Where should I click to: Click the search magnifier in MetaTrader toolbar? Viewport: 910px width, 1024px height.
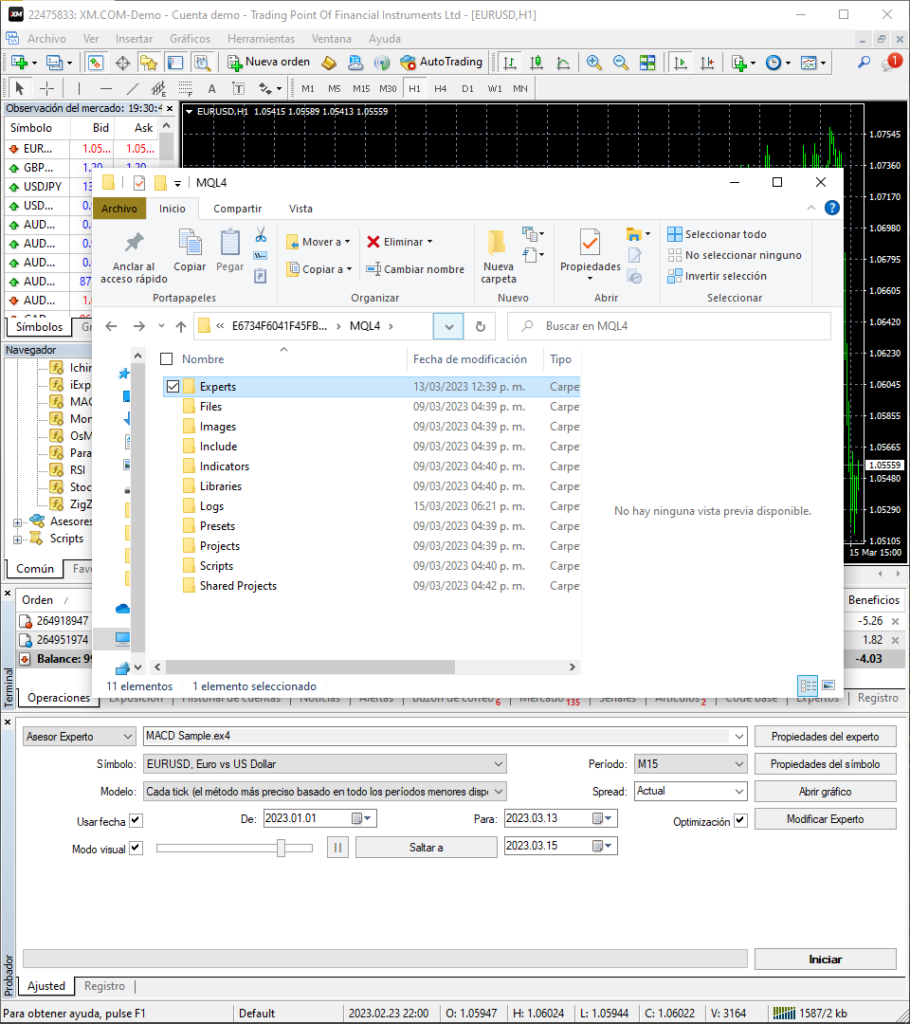tap(864, 63)
